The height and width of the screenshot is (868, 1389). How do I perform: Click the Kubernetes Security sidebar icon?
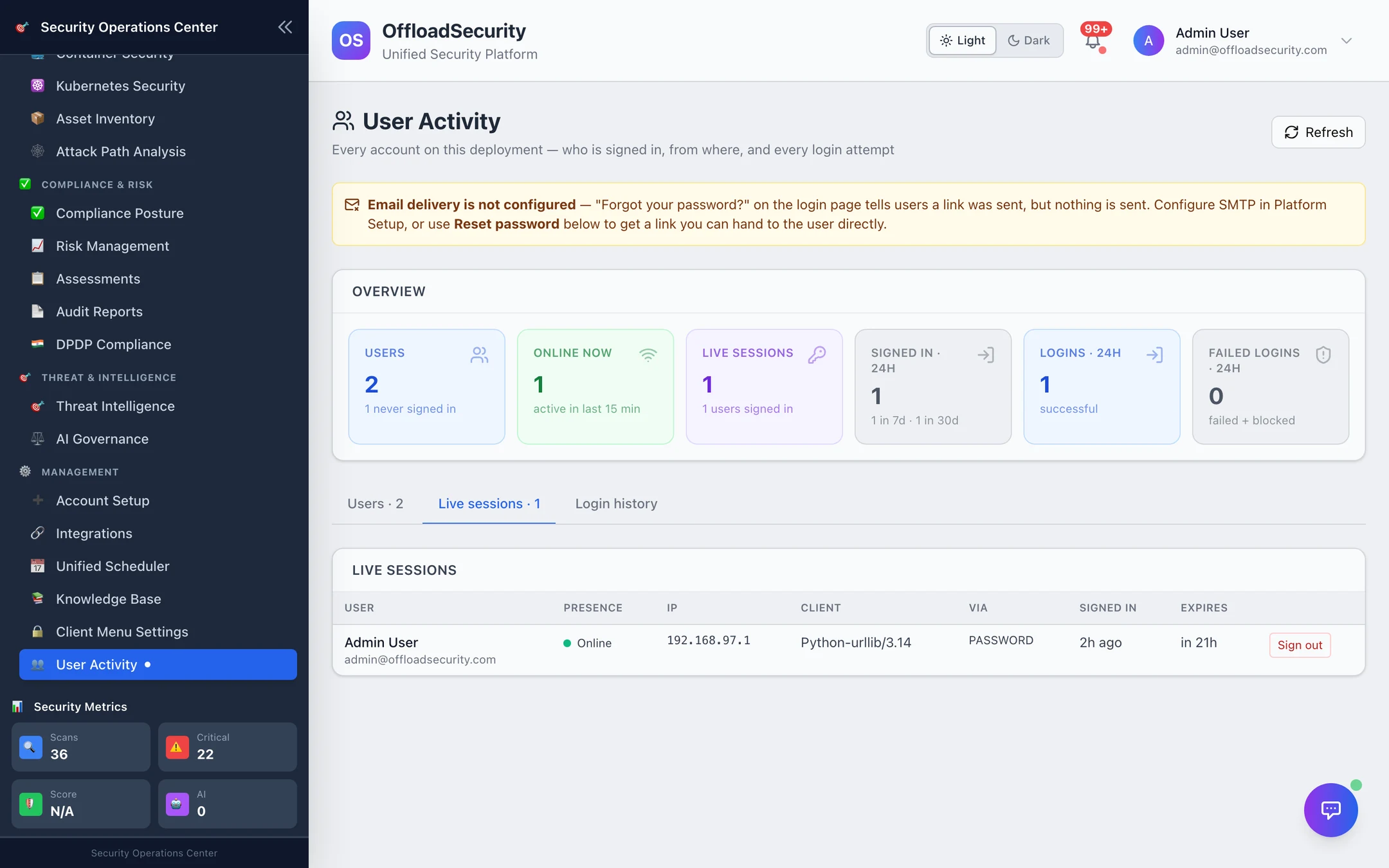tap(38, 86)
